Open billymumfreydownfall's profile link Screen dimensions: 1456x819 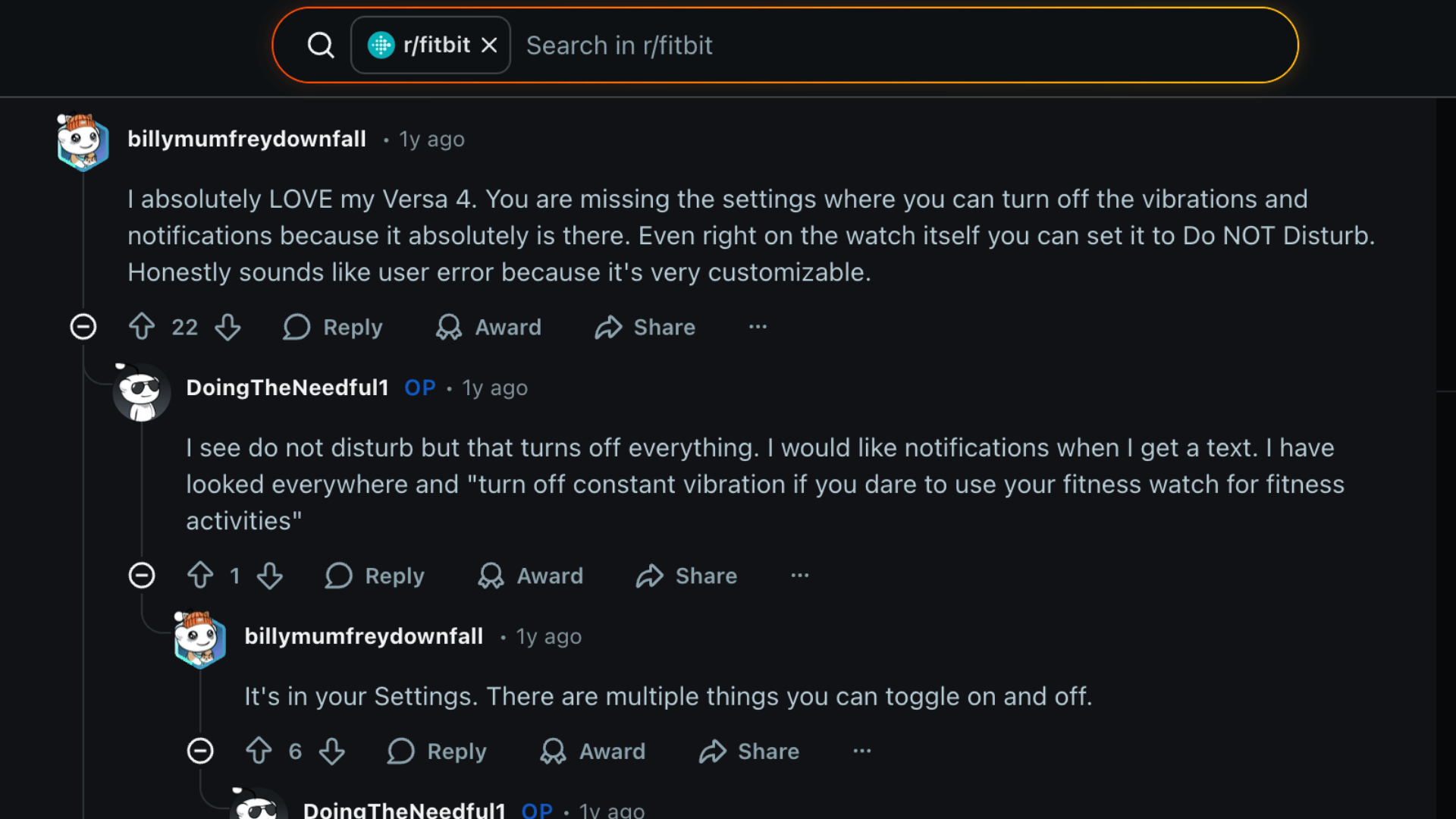pos(247,139)
